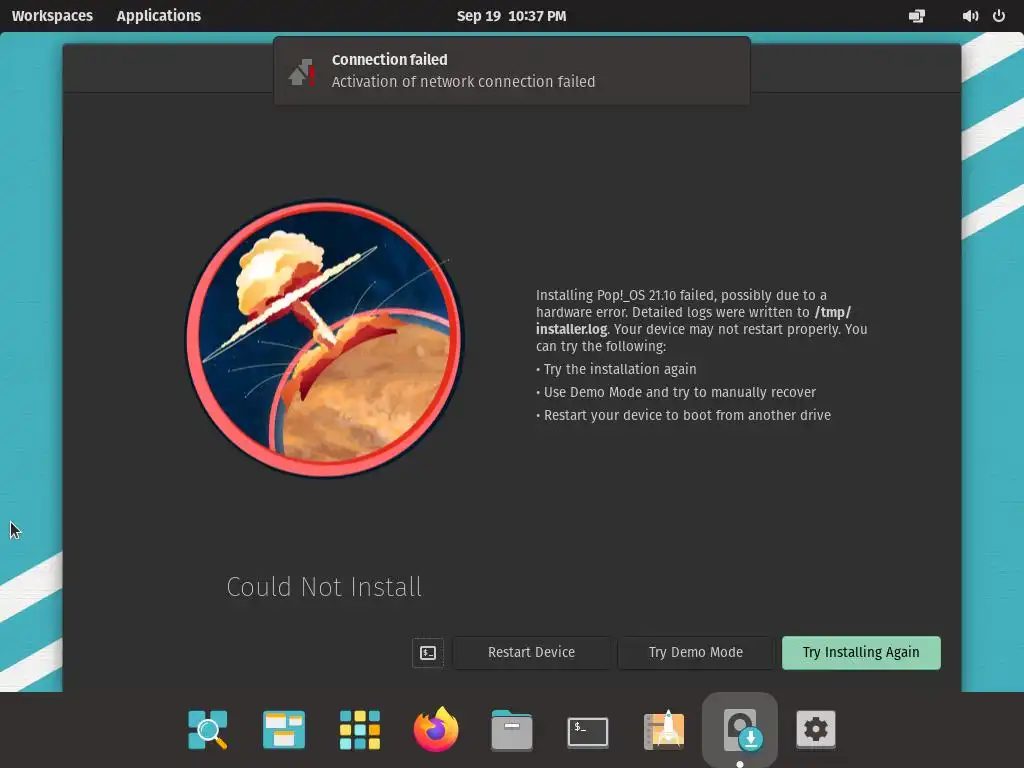Open the installer log terminal icon button

pos(428,652)
